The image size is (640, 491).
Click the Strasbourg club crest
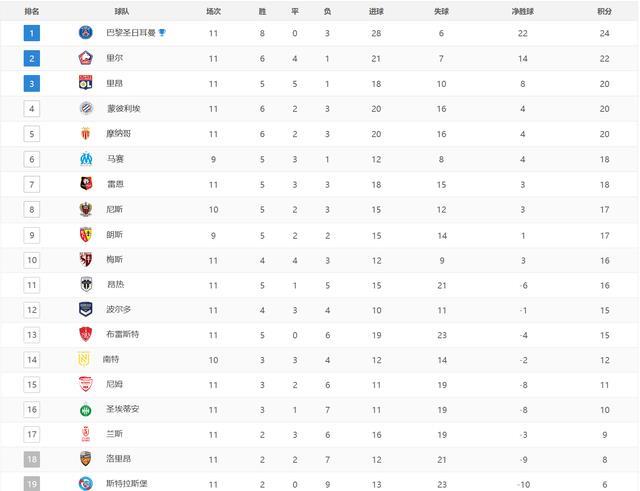coord(86,484)
